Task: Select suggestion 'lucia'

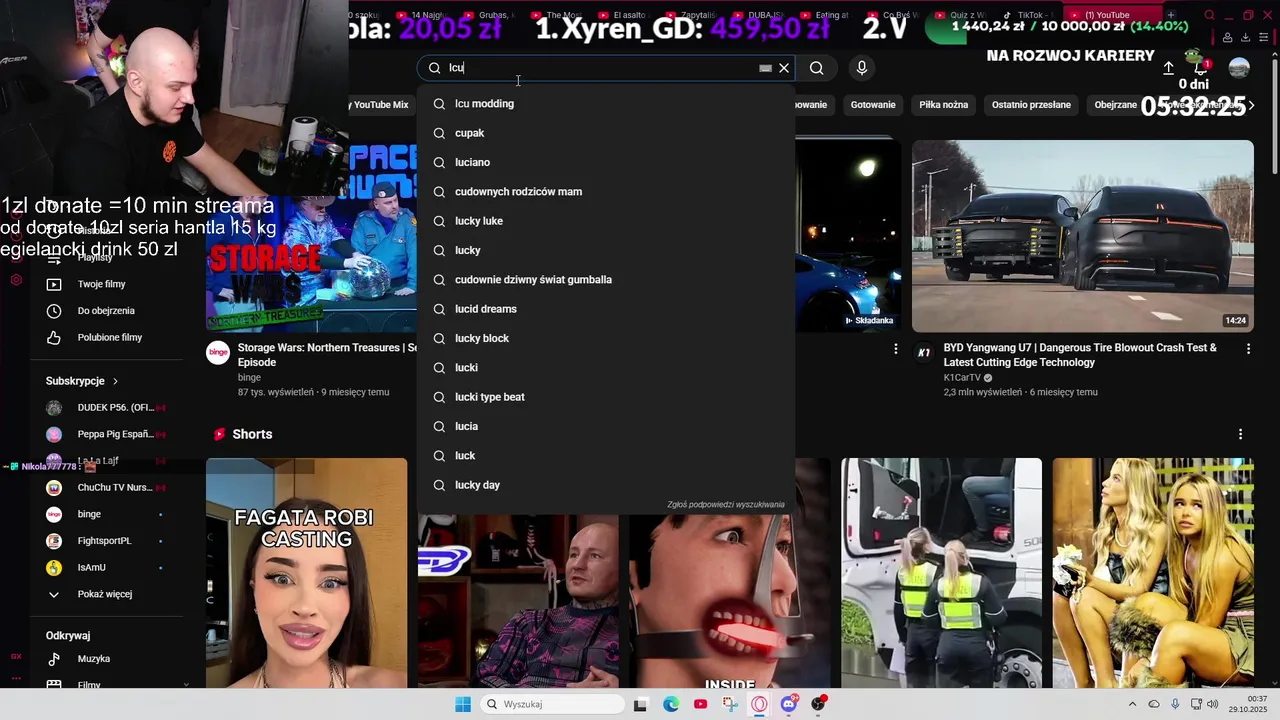Action: click(x=606, y=426)
